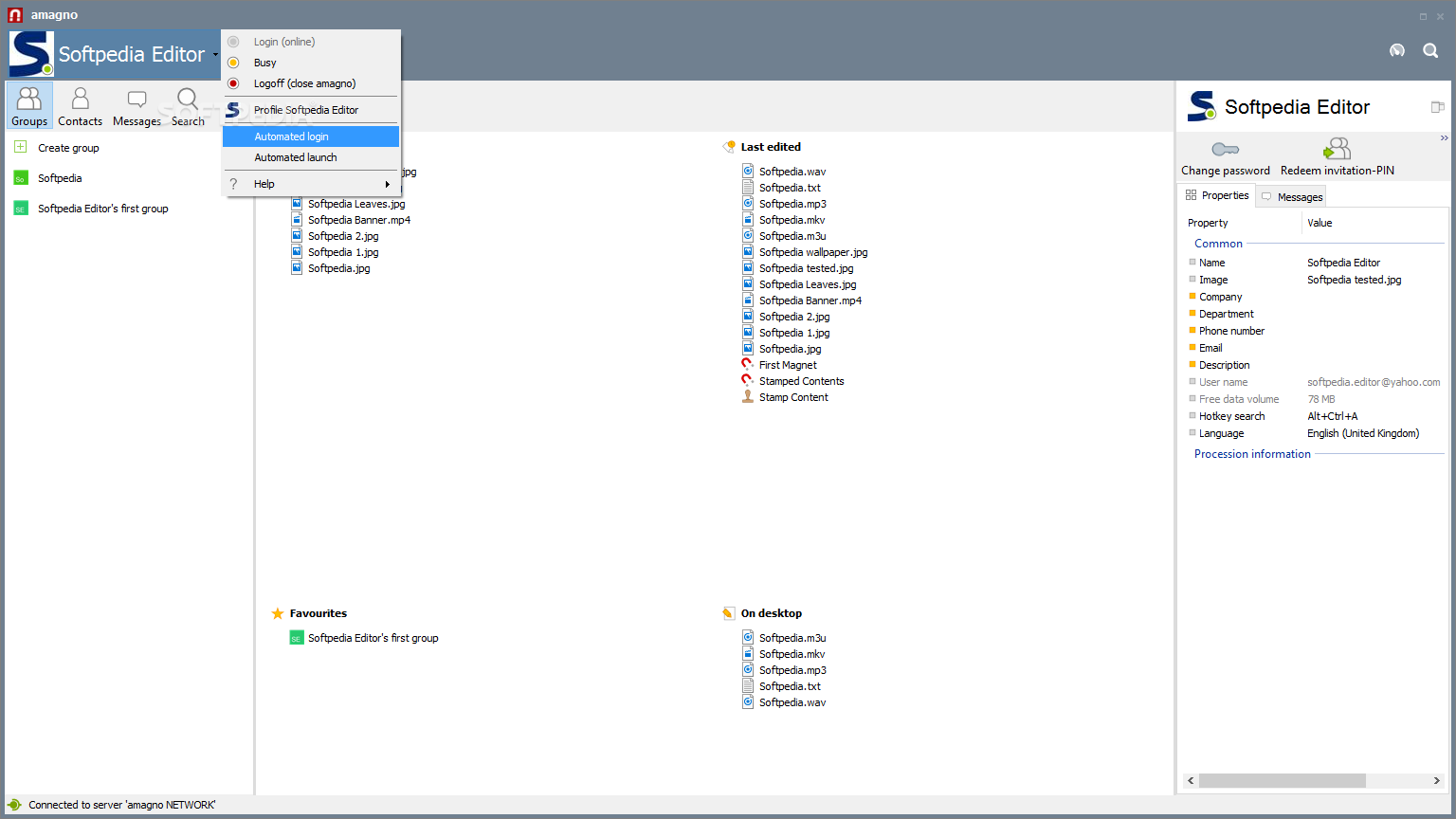Image resolution: width=1456 pixels, height=819 pixels.
Task: Click the Change password key button
Action: [x=1226, y=157]
